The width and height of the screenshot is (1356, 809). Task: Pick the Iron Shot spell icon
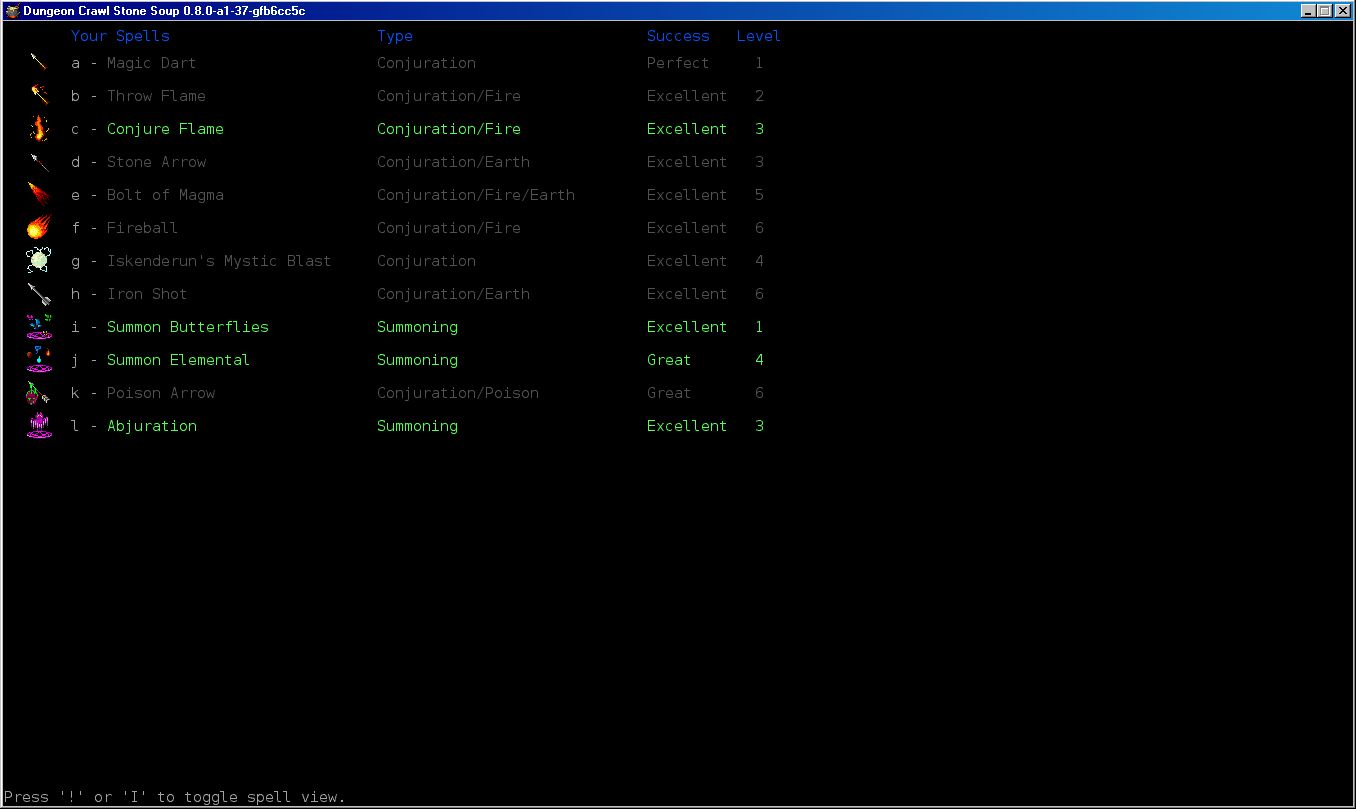click(x=39, y=293)
